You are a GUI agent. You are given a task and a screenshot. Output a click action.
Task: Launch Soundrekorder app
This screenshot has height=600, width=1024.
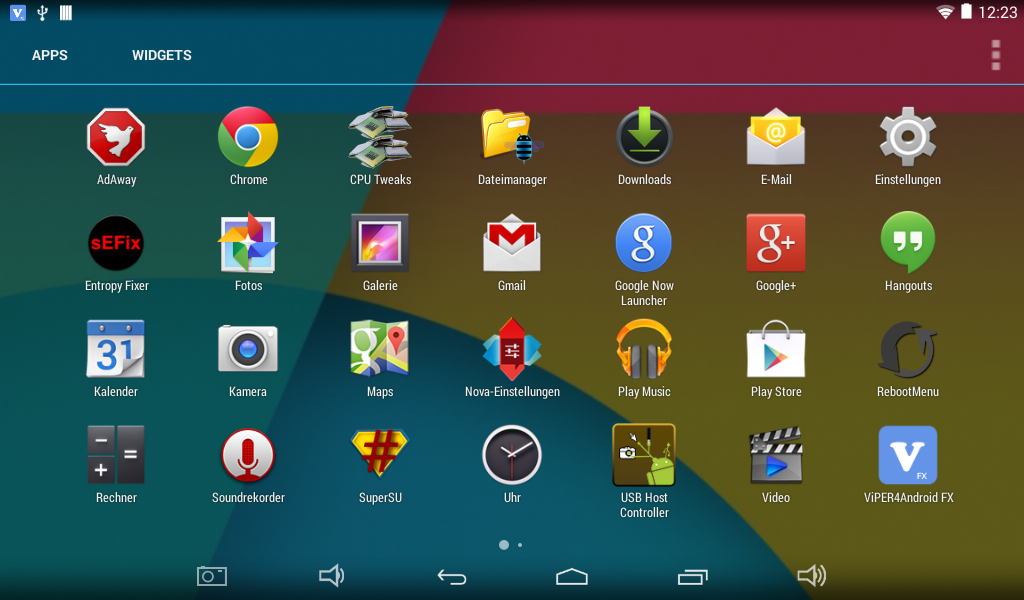(248, 454)
